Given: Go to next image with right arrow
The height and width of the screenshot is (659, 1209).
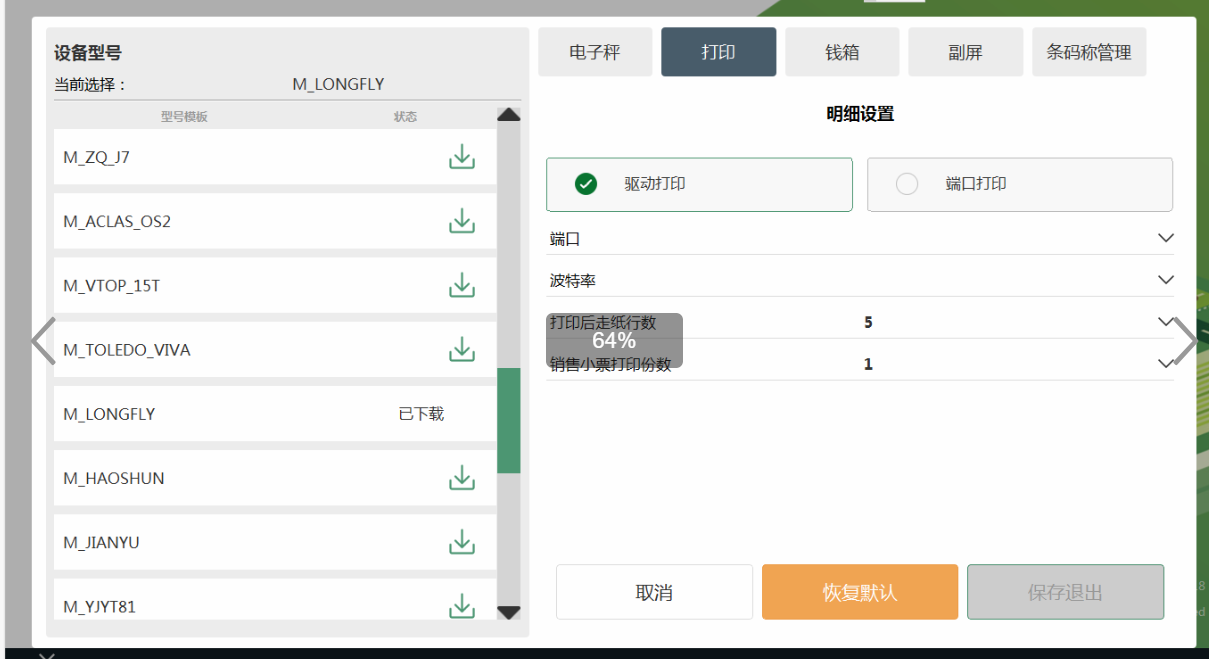Looking at the screenshot, I should 1184,341.
